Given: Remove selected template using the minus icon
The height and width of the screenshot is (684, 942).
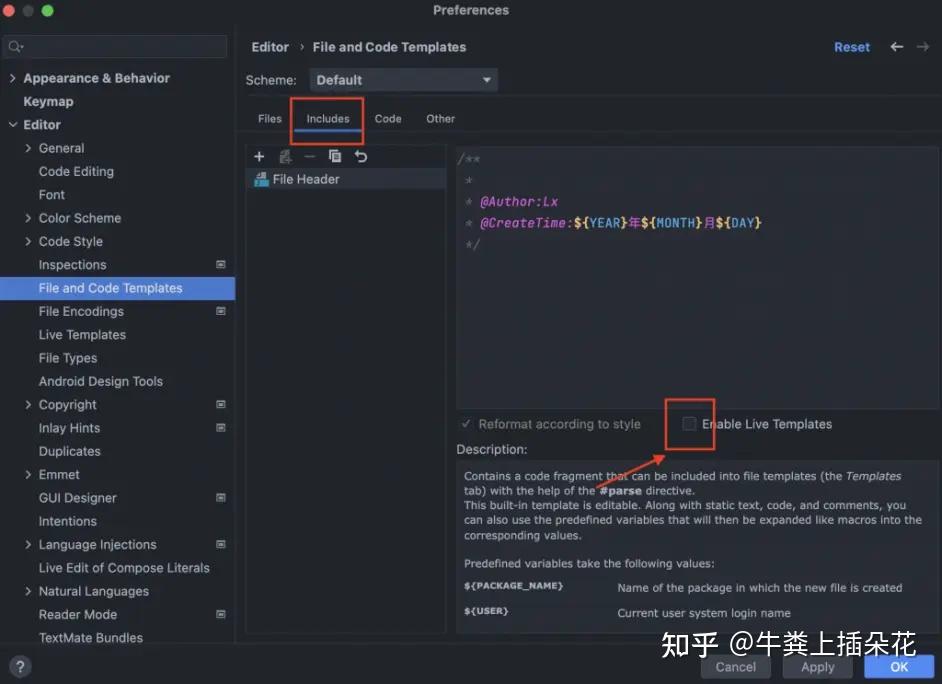Looking at the screenshot, I should click(308, 156).
